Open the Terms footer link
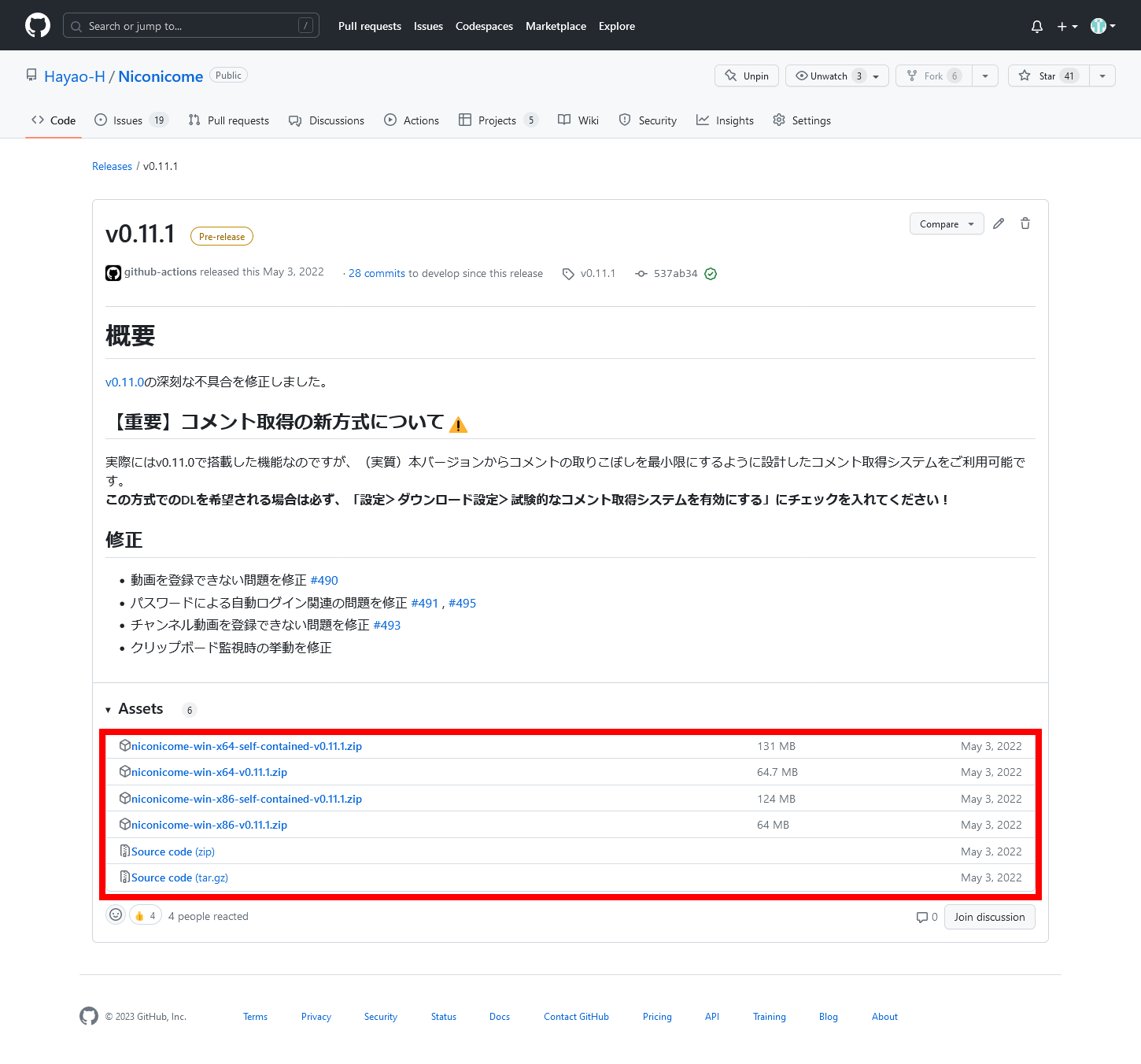 point(255,1017)
